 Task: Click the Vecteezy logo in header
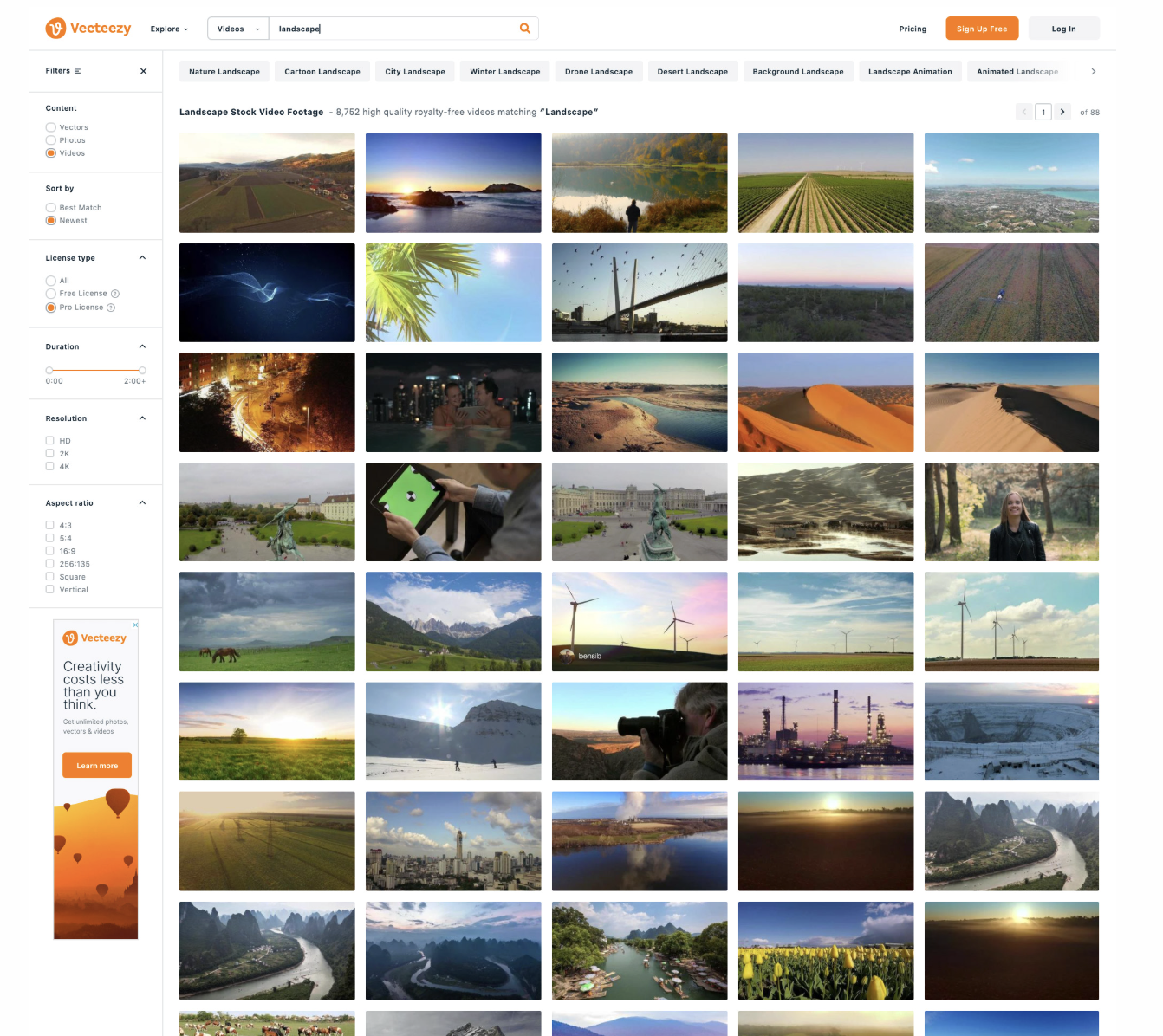click(x=88, y=29)
